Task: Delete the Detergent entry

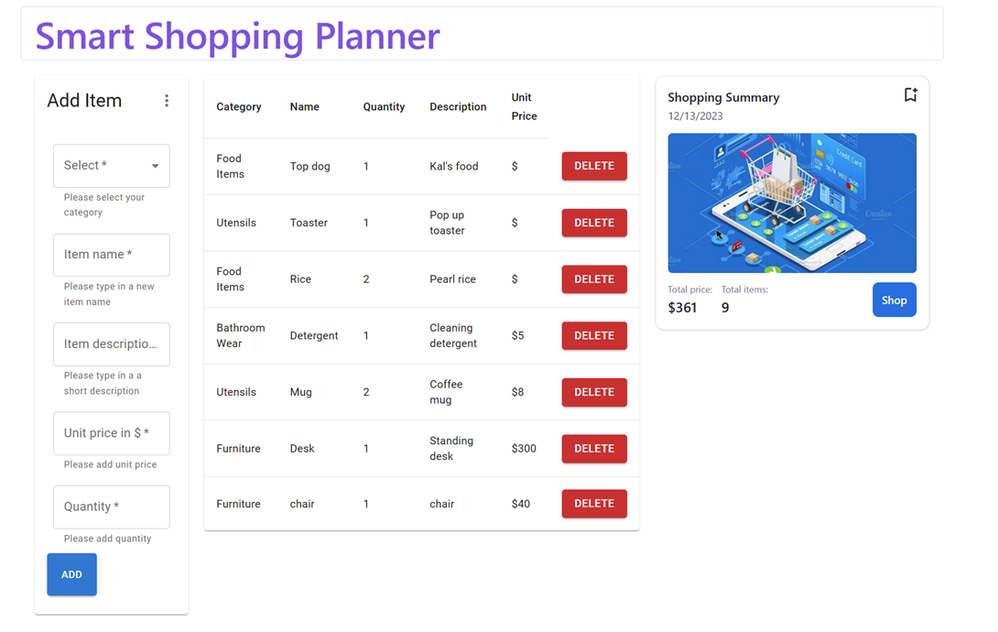Action: pos(594,335)
